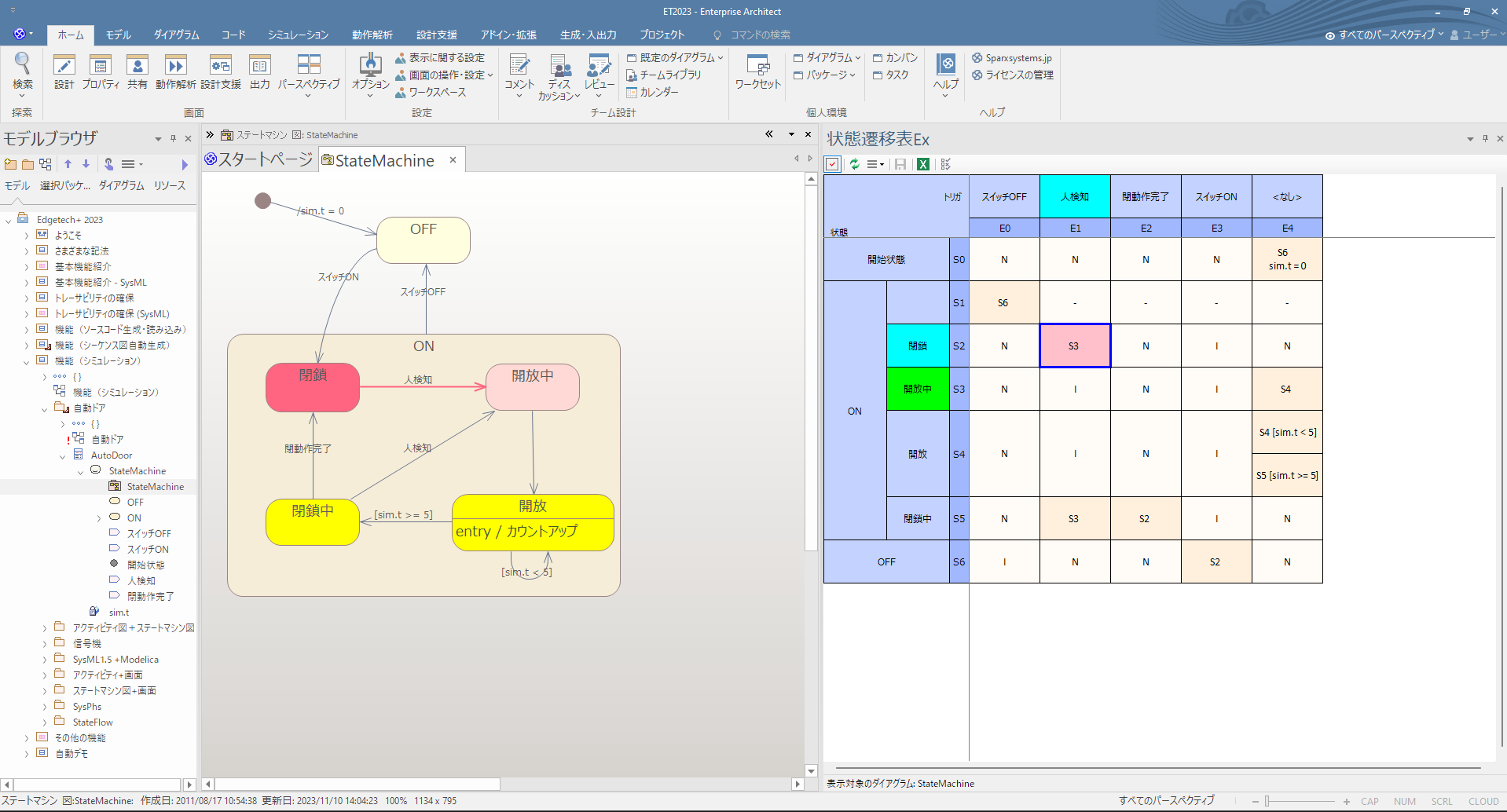The height and width of the screenshot is (812, 1507).
Task: Select the OFF state in the diagram
Action: (423, 240)
